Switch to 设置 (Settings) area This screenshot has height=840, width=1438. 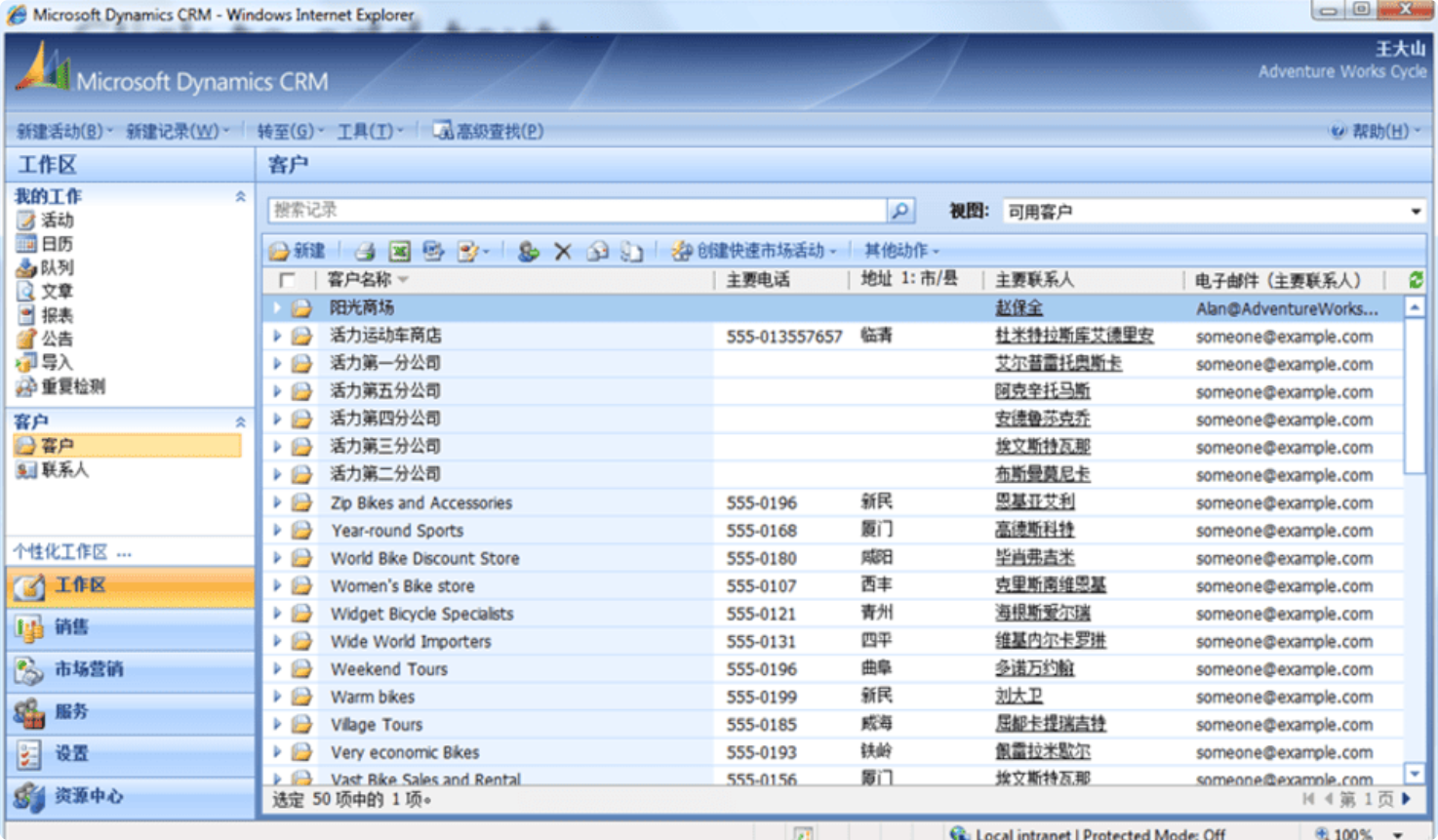pyautogui.click(x=131, y=754)
